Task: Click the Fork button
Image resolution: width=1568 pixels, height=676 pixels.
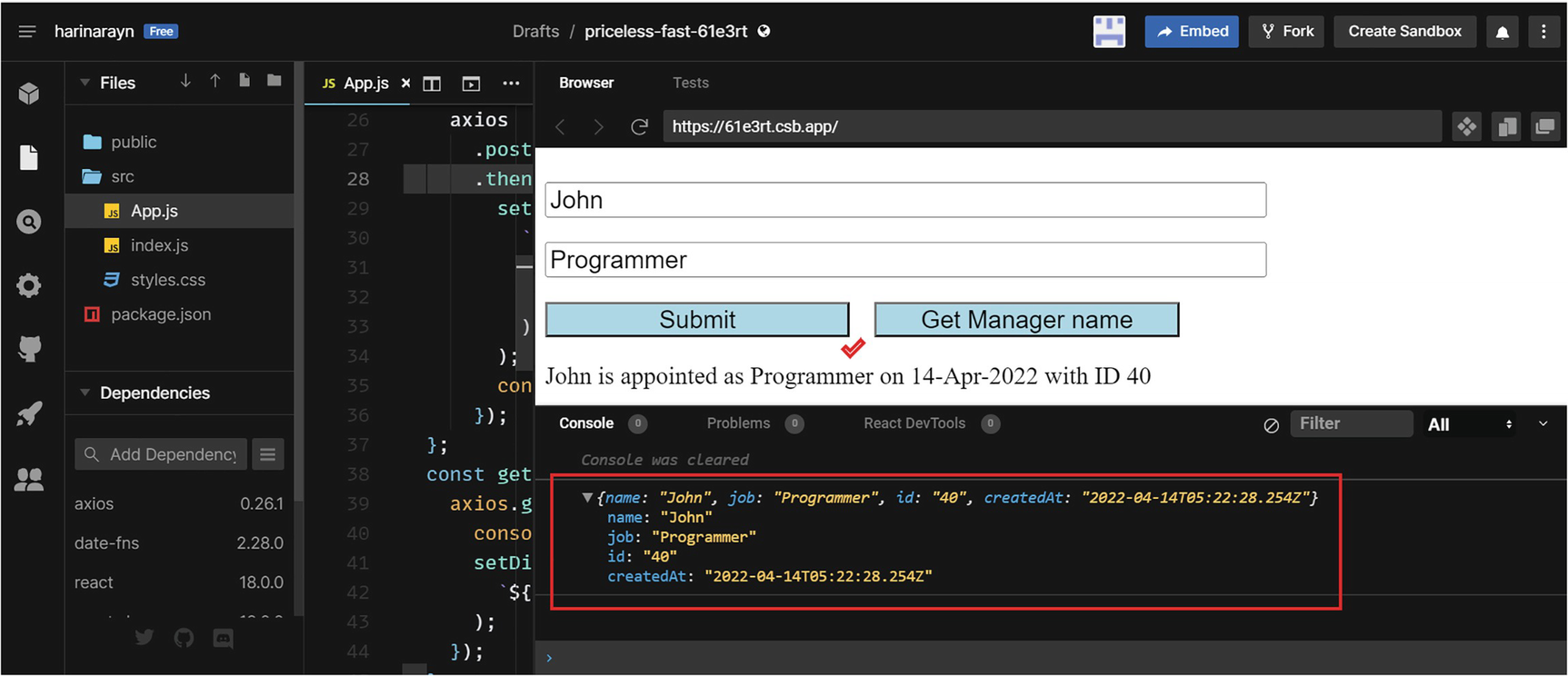Action: coord(1287,32)
